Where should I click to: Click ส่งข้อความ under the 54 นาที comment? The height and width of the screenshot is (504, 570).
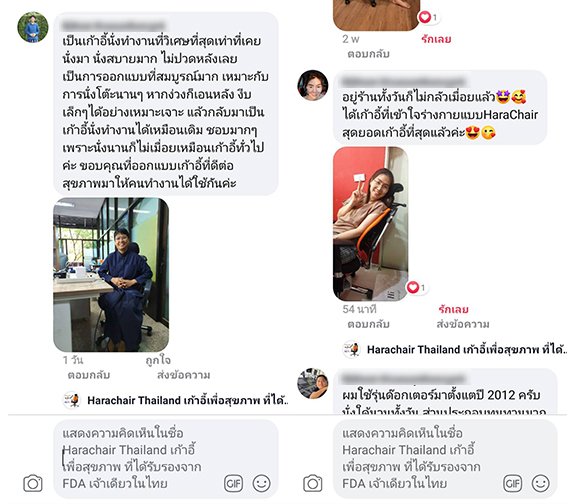pos(463,324)
